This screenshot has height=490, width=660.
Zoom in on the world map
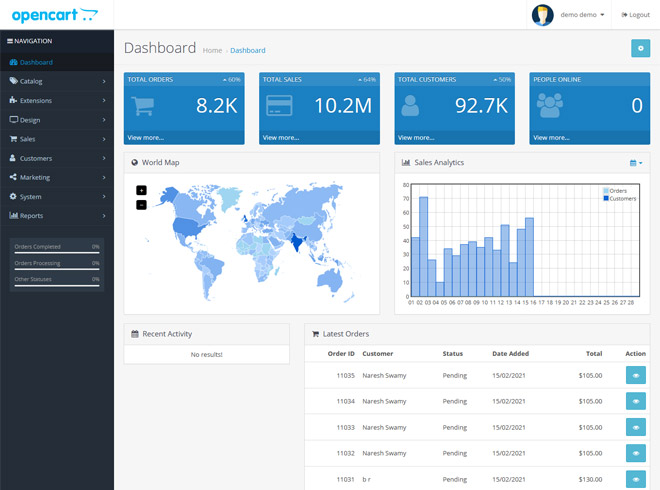[141, 190]
